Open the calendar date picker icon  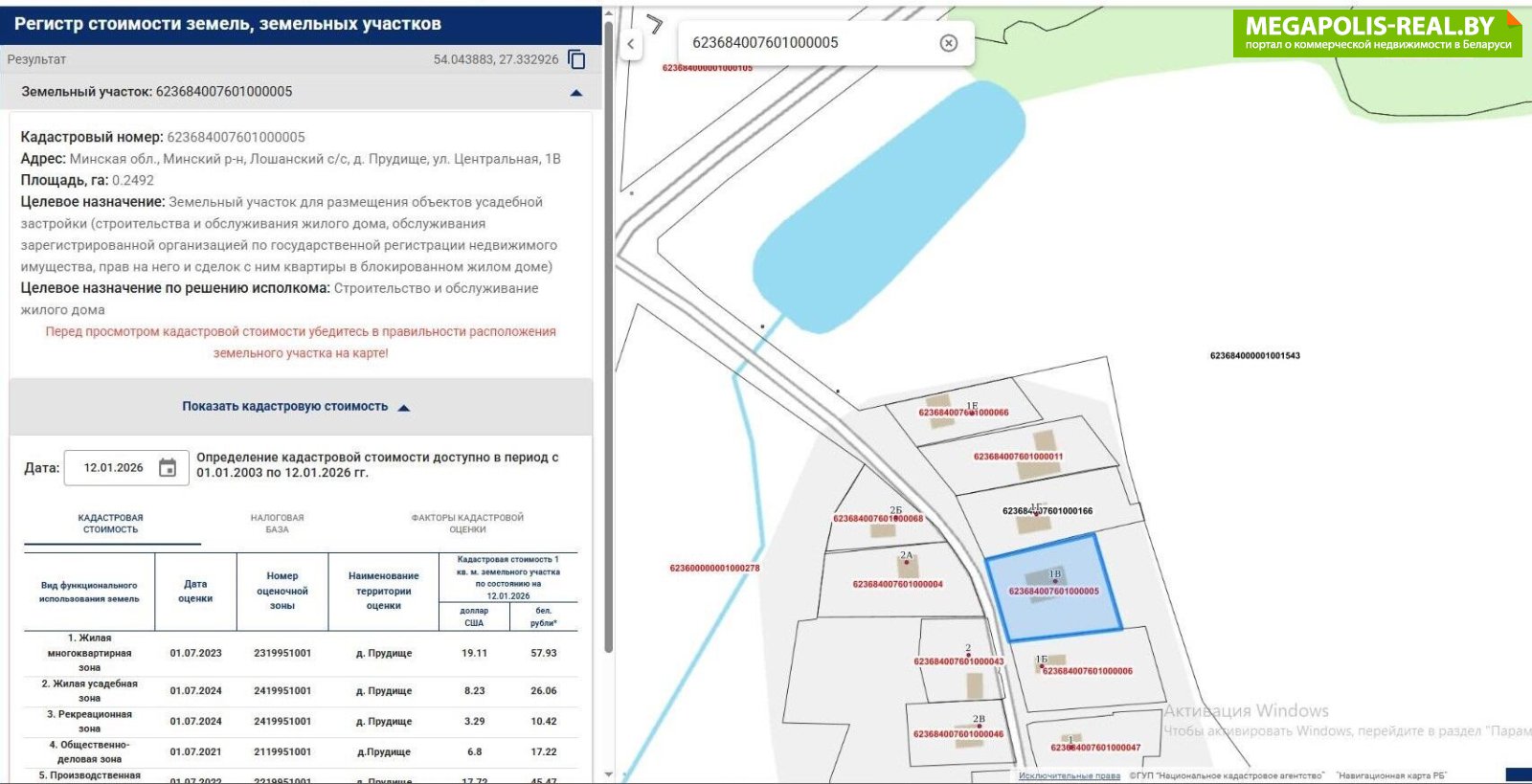tap(168, 468)
